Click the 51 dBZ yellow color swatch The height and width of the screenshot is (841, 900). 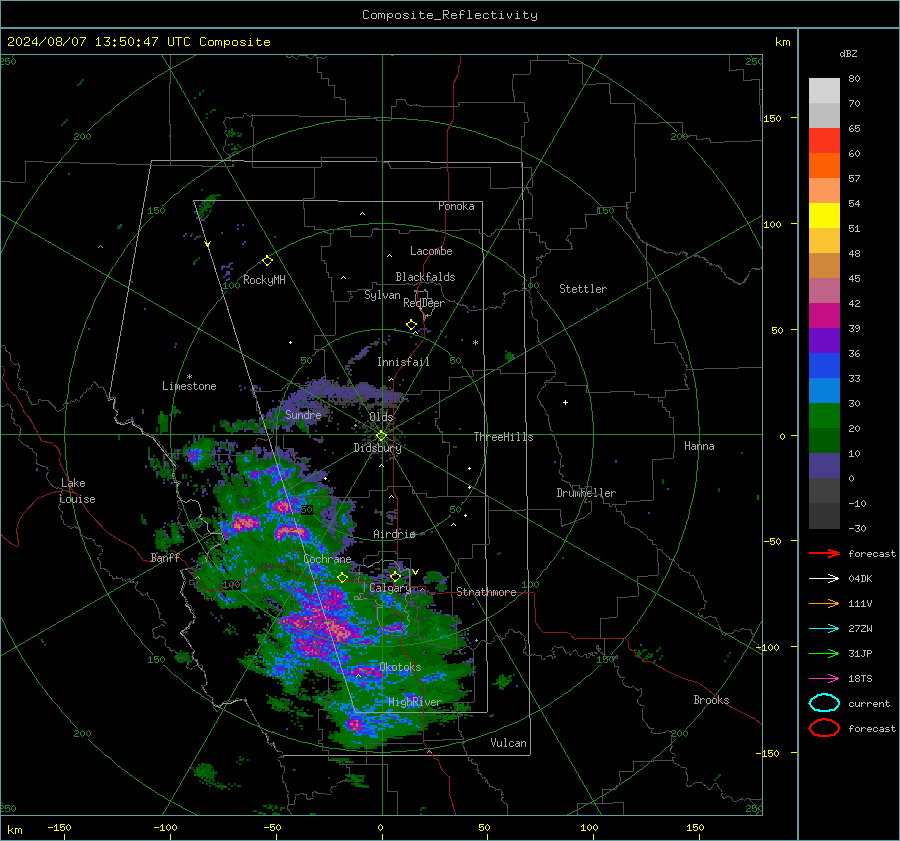tap(824, 216)
